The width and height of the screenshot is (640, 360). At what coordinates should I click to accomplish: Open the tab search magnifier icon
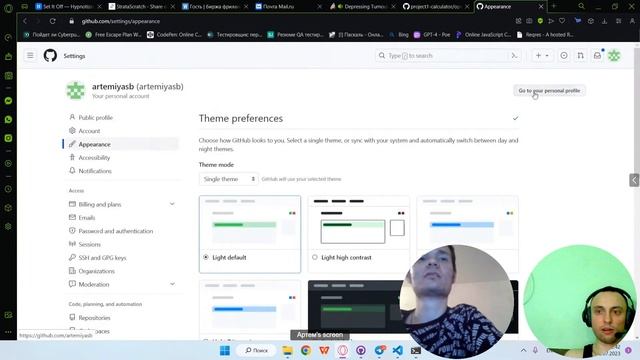pyautogui.click(x=581, y=6)
